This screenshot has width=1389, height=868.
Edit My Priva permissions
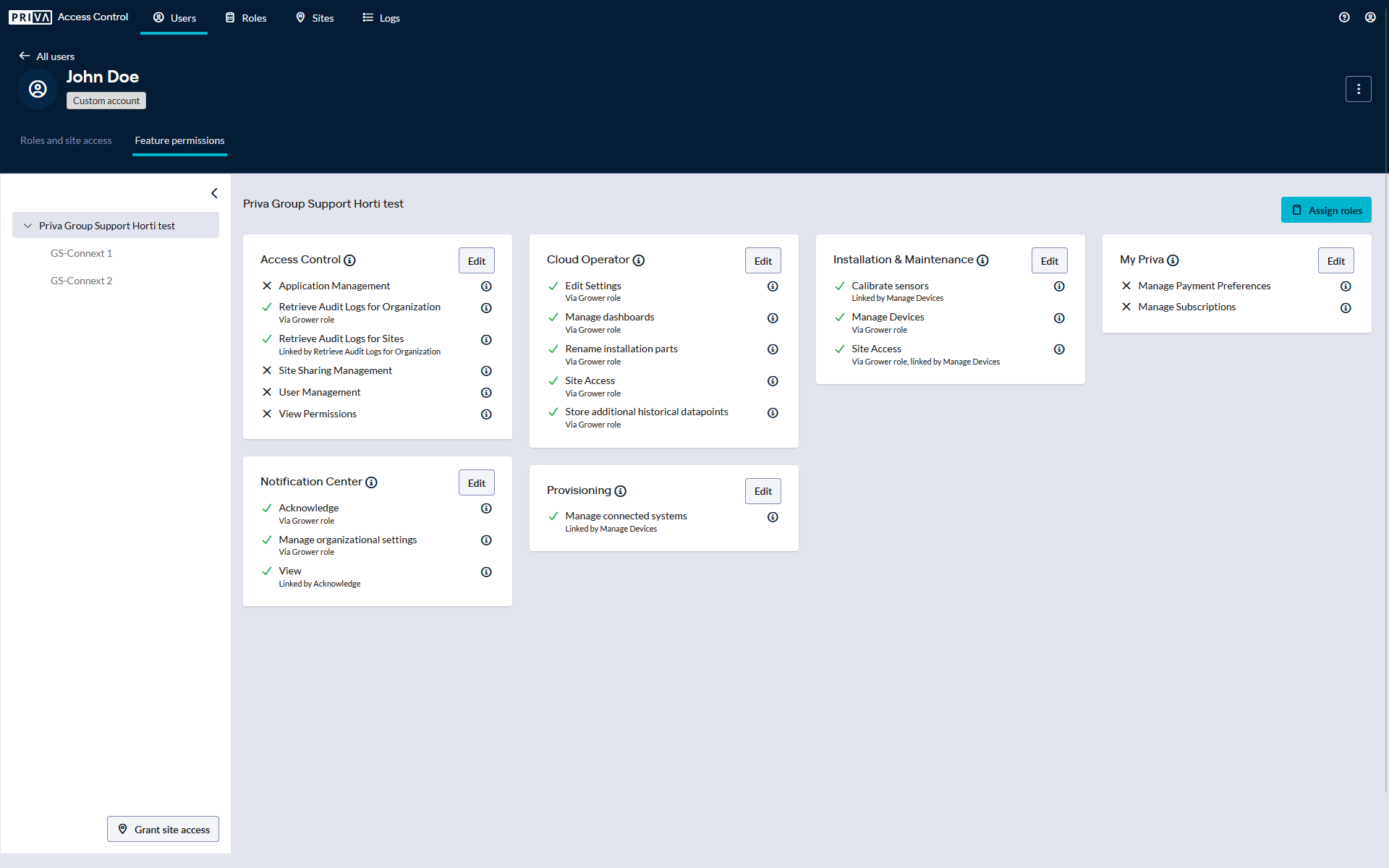click(1336, 261)
